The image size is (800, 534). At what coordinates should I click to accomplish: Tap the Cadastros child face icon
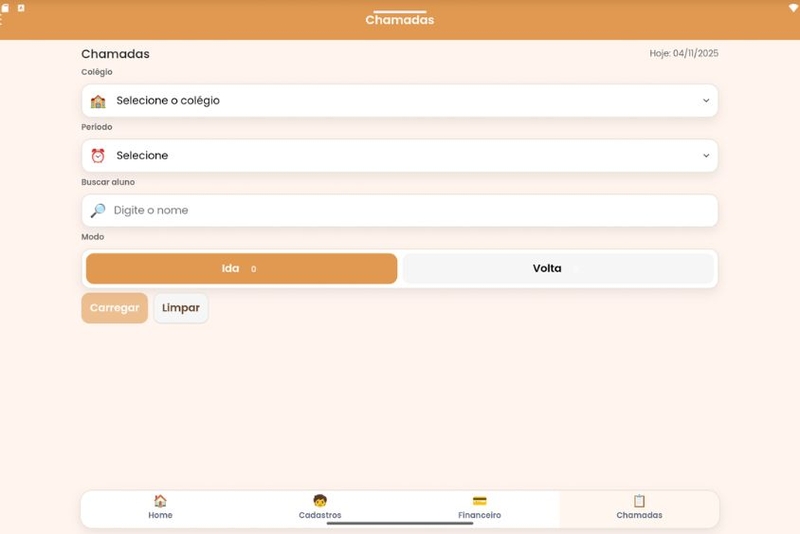[320, 500]
